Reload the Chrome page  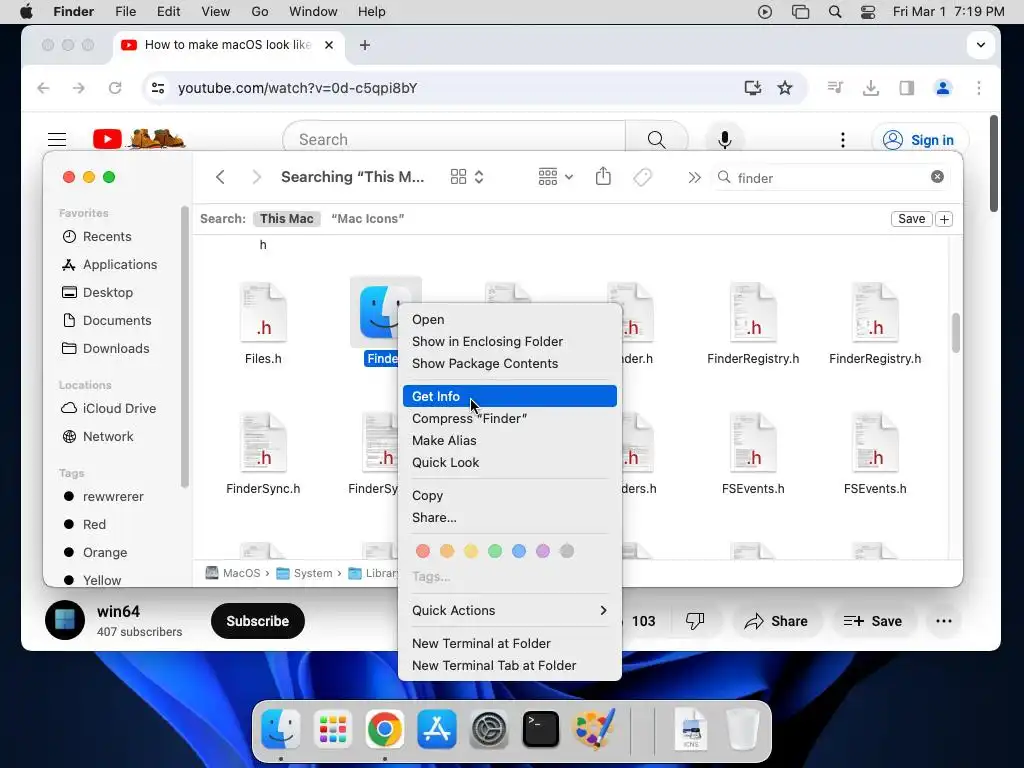(115, 88)
